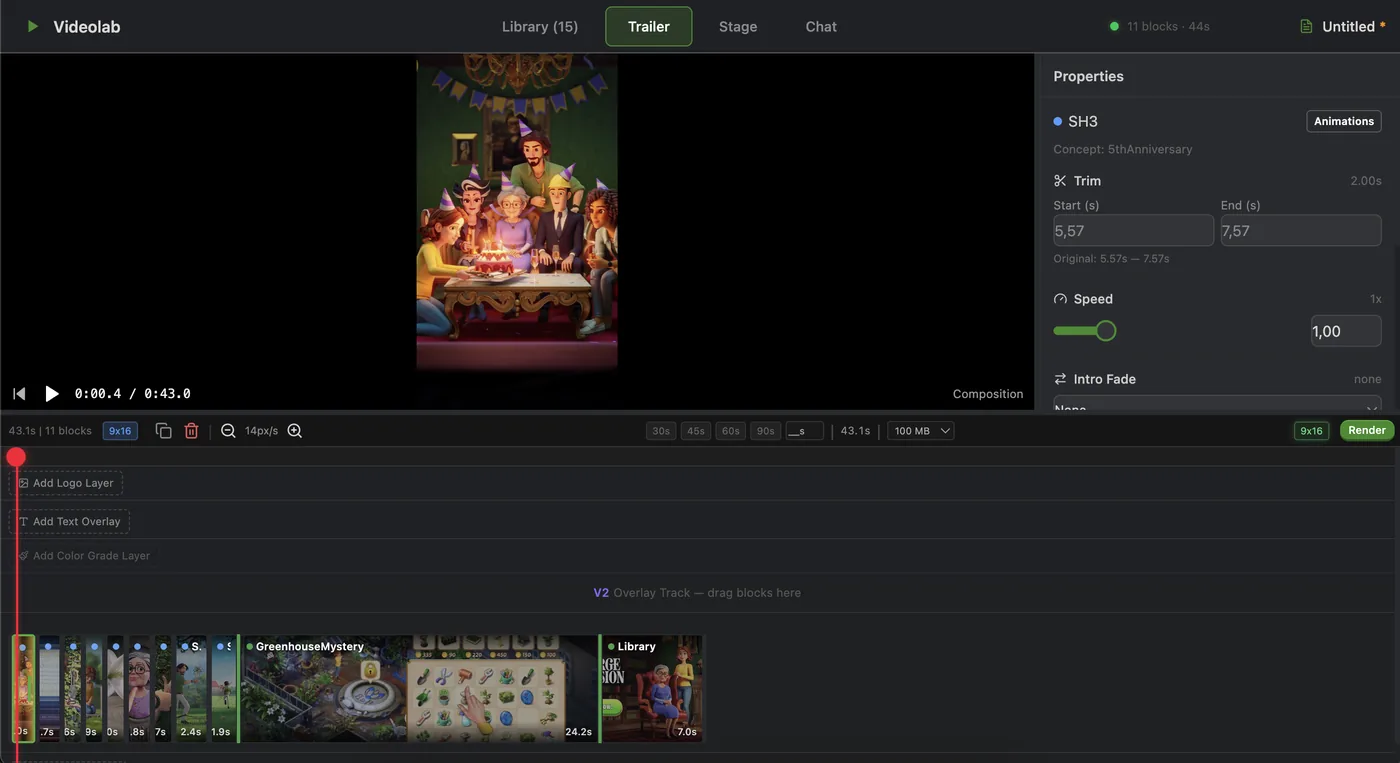1400x763 pixels.
Task: Open the 100 MB file size dropdown
Action: [920, 431]
